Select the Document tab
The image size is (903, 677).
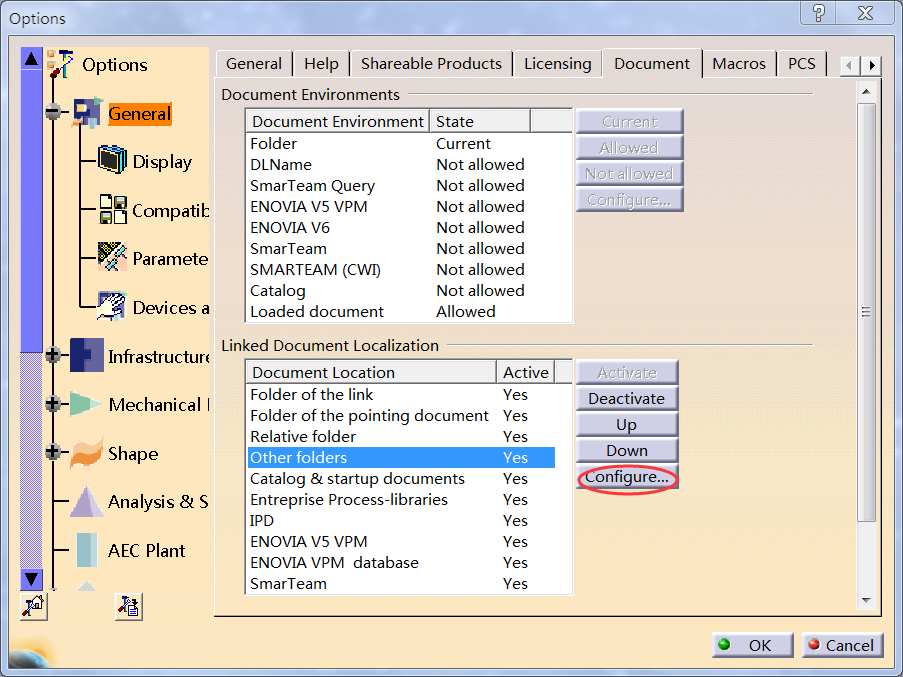[x=652, y=63]
